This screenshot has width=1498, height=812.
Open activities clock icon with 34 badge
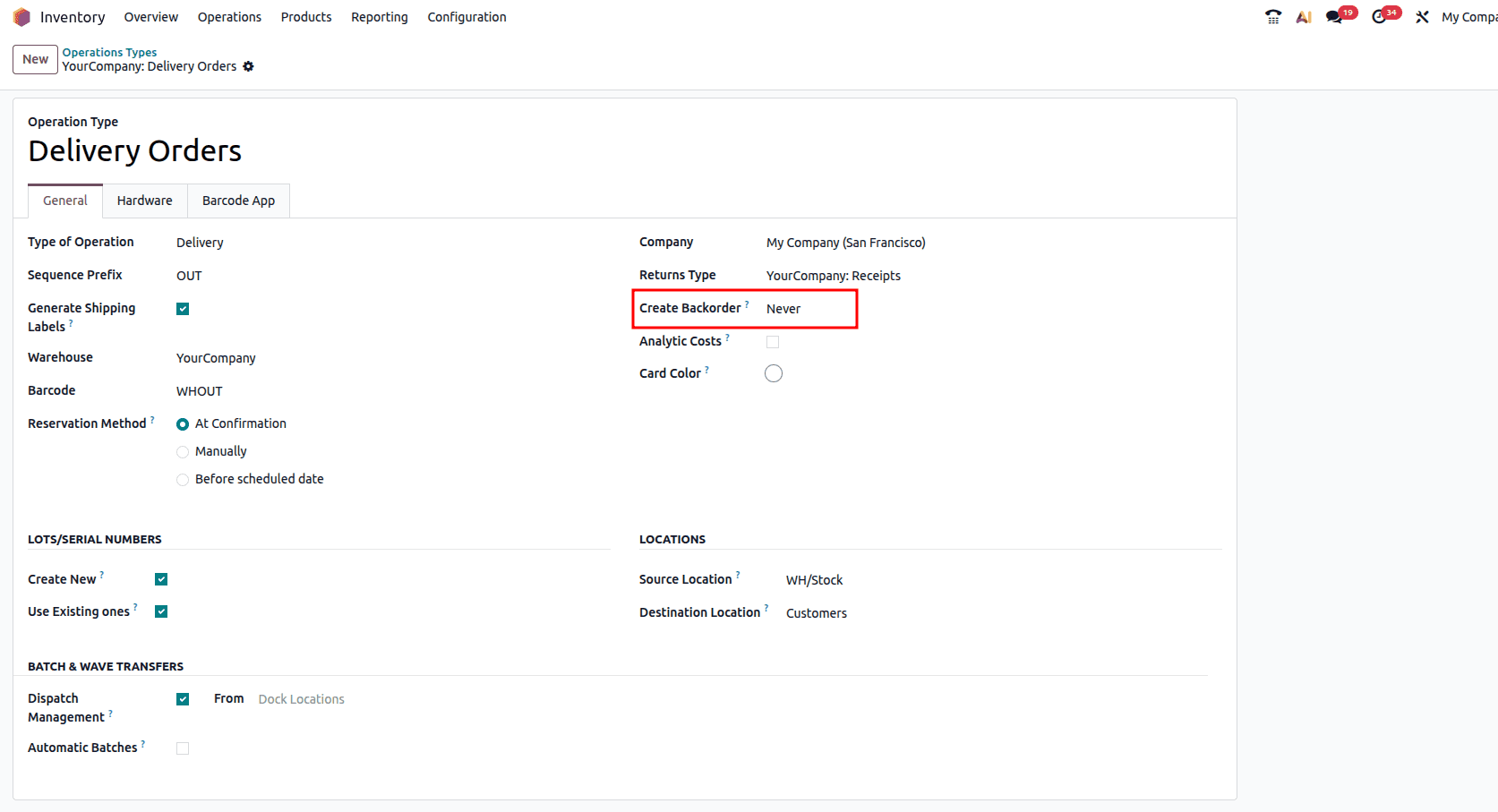click(1385, 15)
